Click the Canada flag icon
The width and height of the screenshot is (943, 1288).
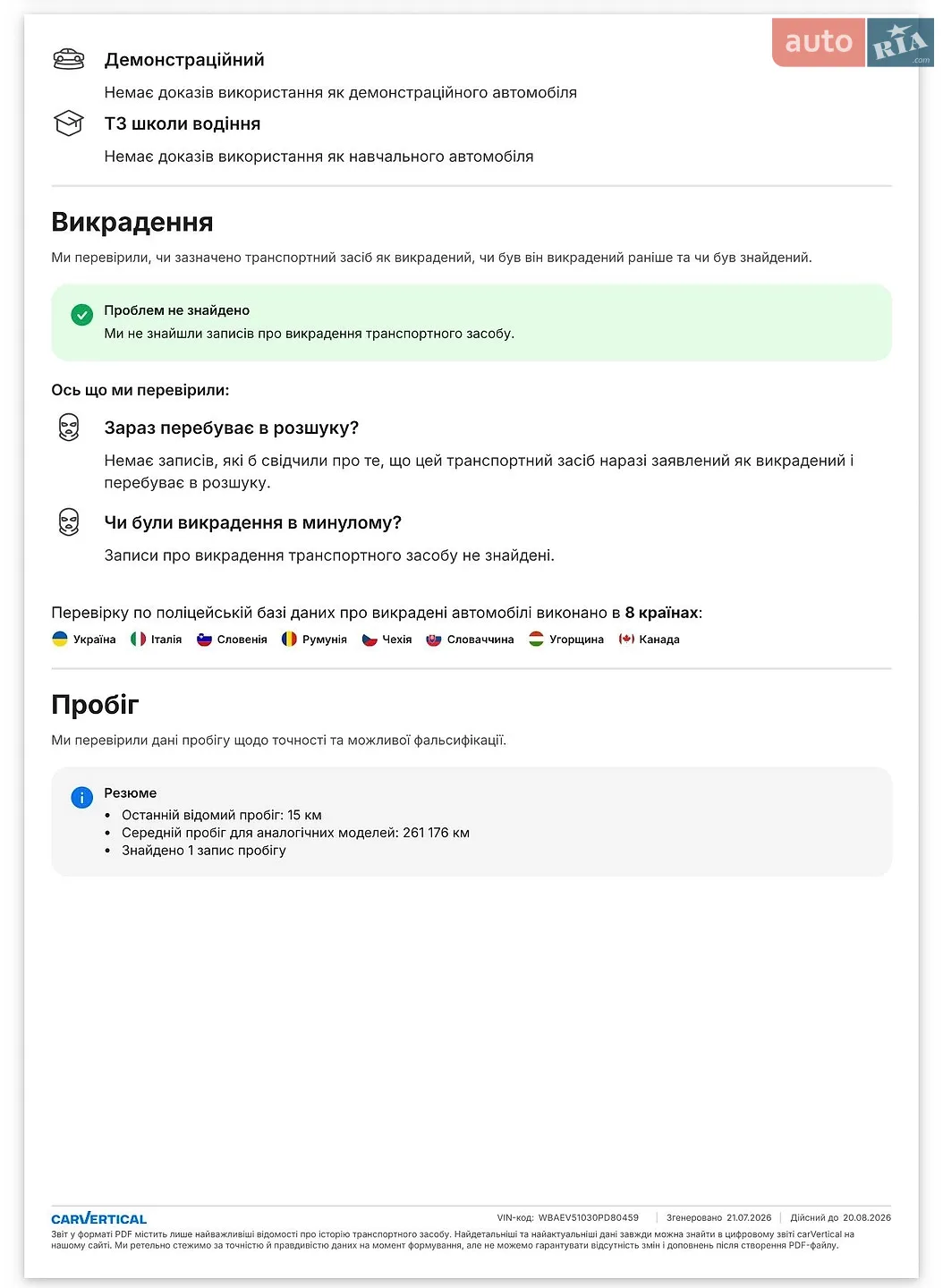click(x=626, y=639)
